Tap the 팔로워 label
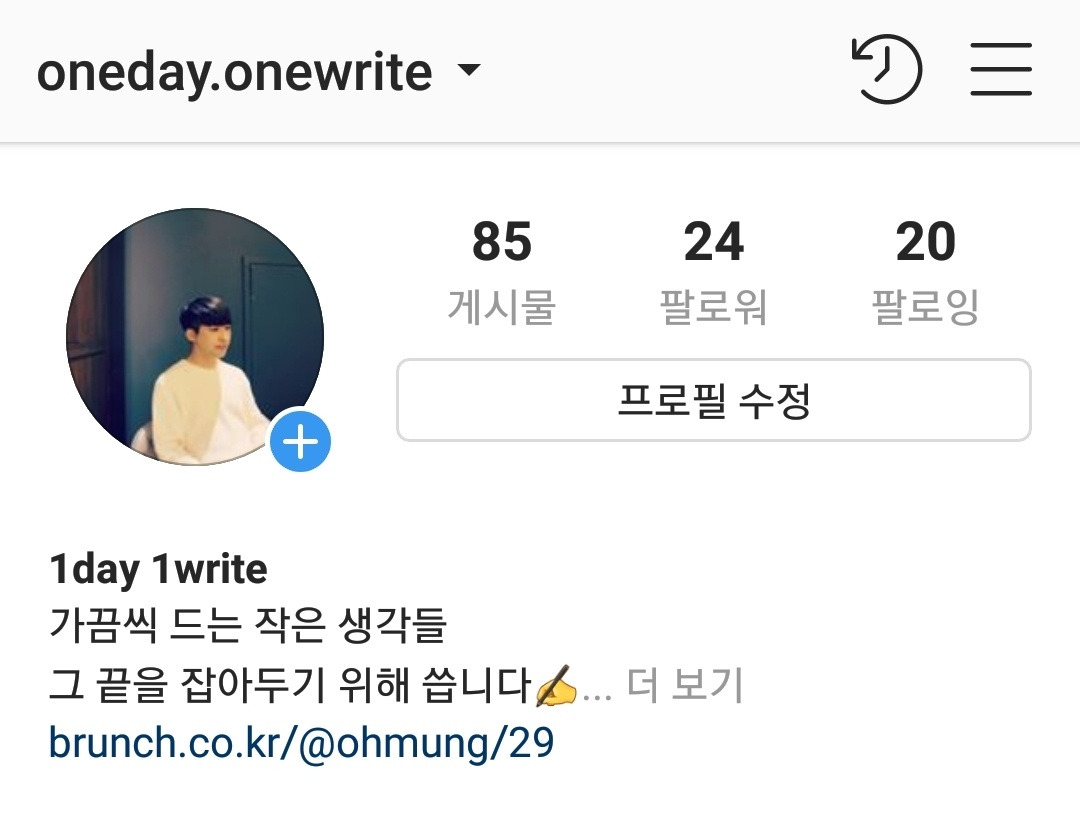The height and width of the screenshot is (816, 1080). pyautogui.click(x=714, y=306)
